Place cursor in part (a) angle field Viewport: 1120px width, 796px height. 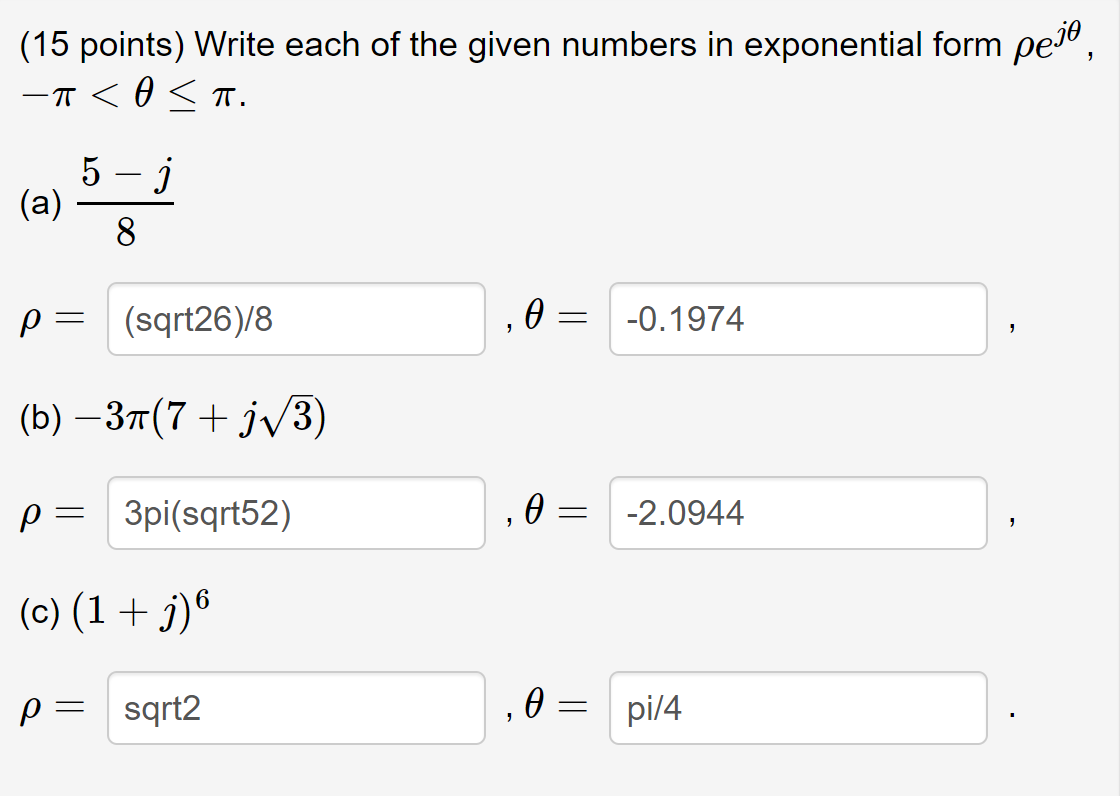pos(798,319)
